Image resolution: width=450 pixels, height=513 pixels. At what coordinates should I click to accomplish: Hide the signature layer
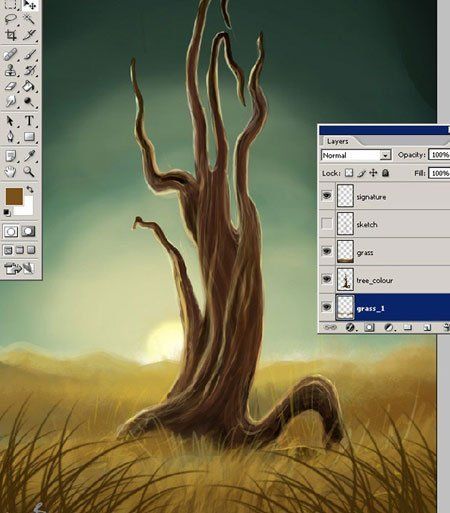327,196
